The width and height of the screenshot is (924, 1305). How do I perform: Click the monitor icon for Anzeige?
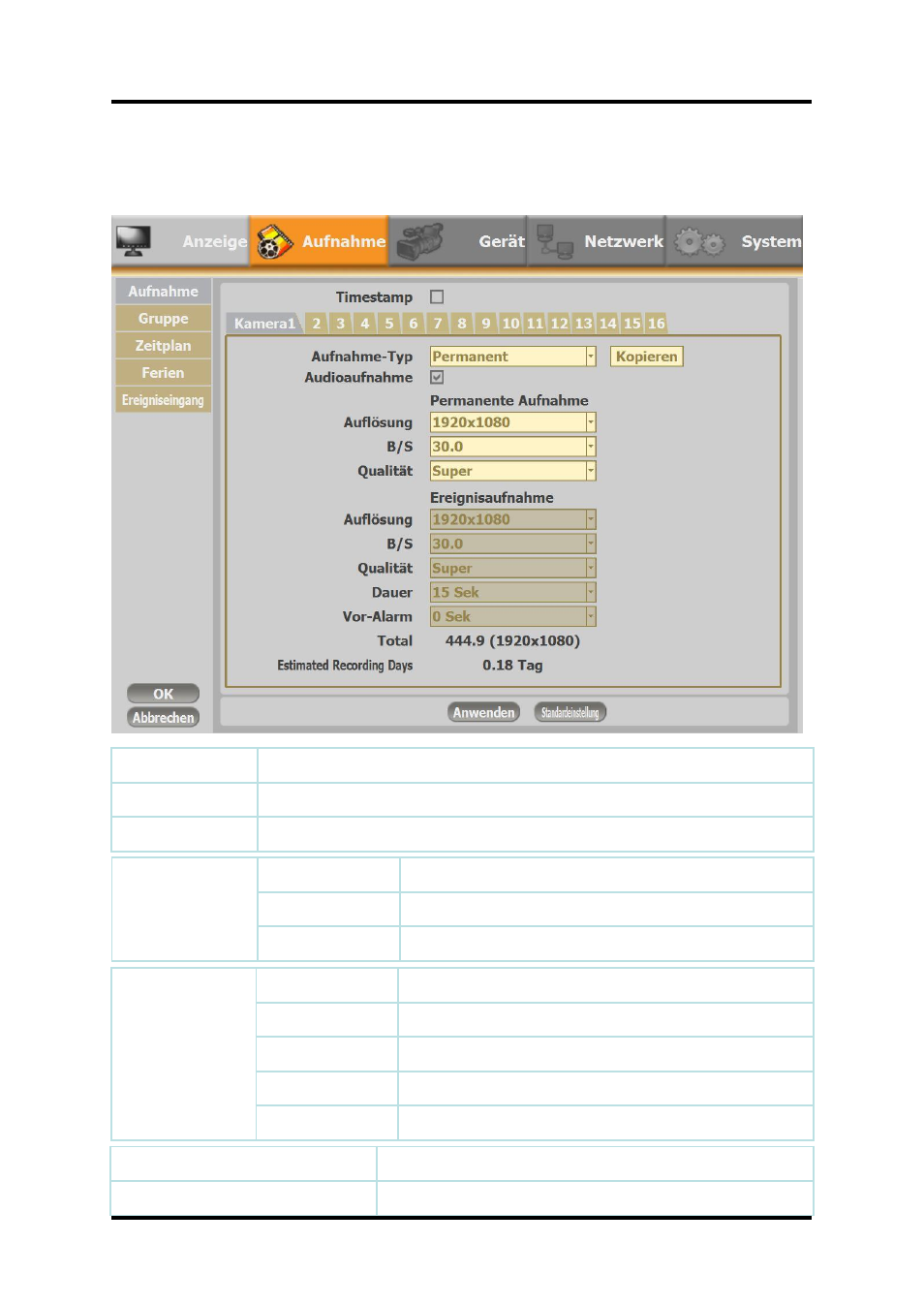pyautogui.click(x=134, y=240)
